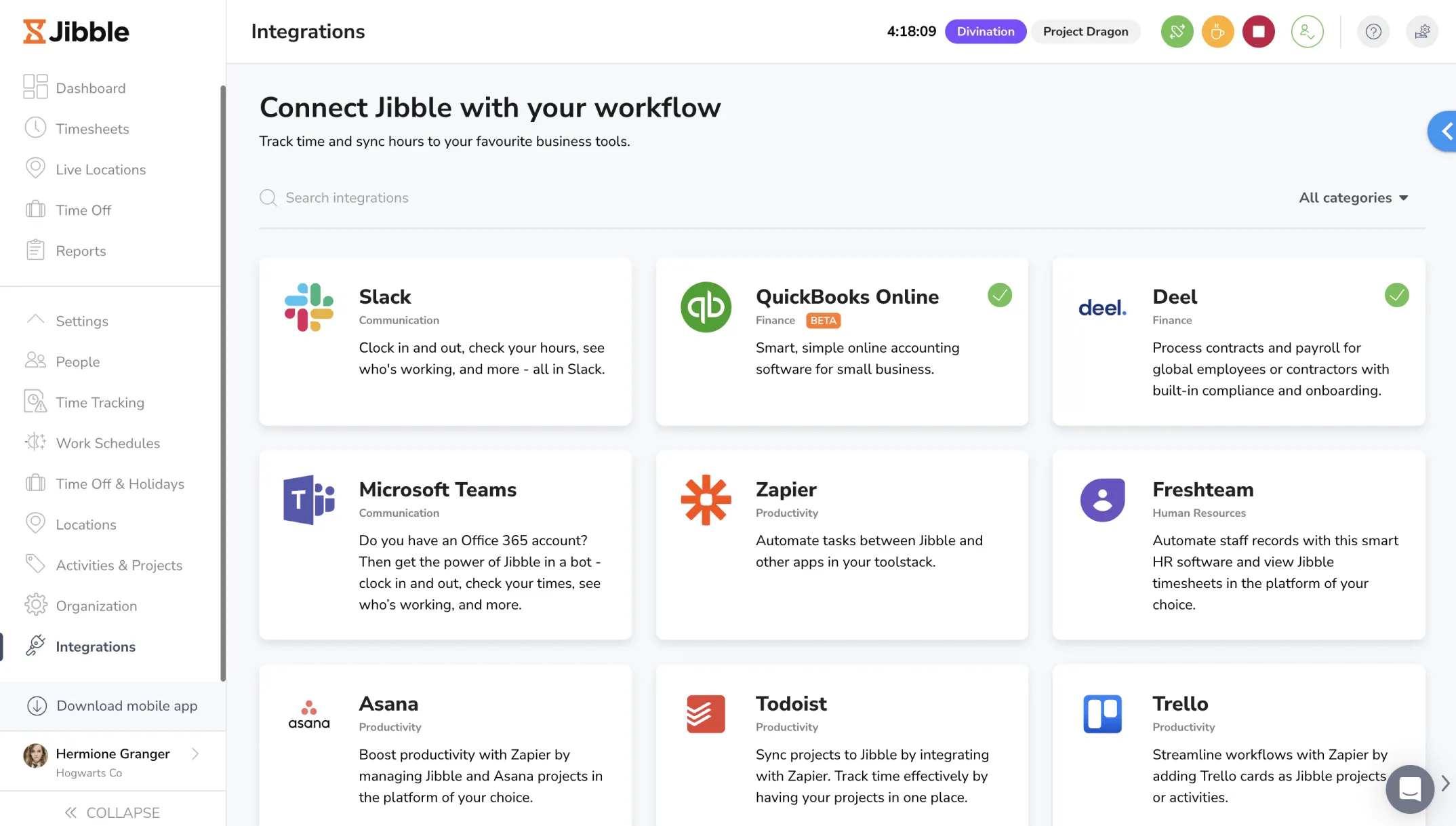Switch to the Integrations sidebar section
This screenshot has width=1456, height=826.
pos(96,646)
